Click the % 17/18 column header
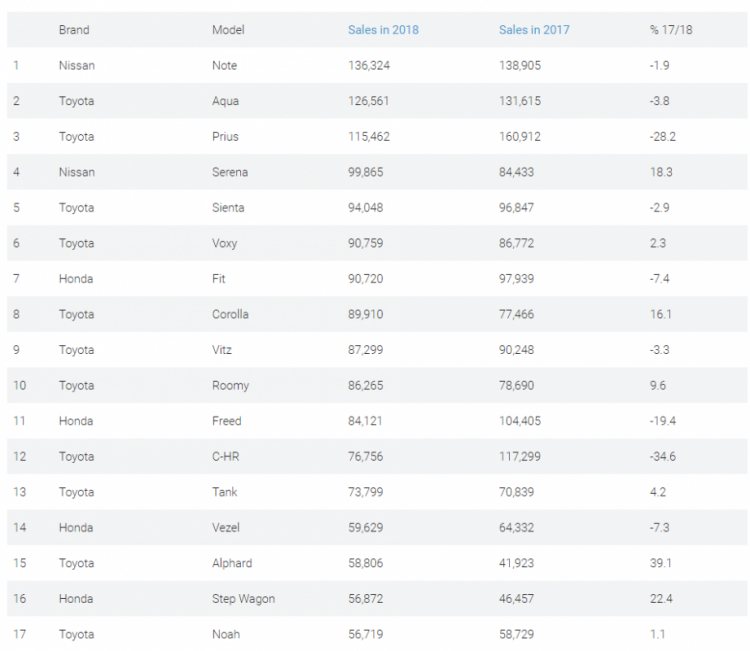The image size is (750, 651). [x=671, y=30]
